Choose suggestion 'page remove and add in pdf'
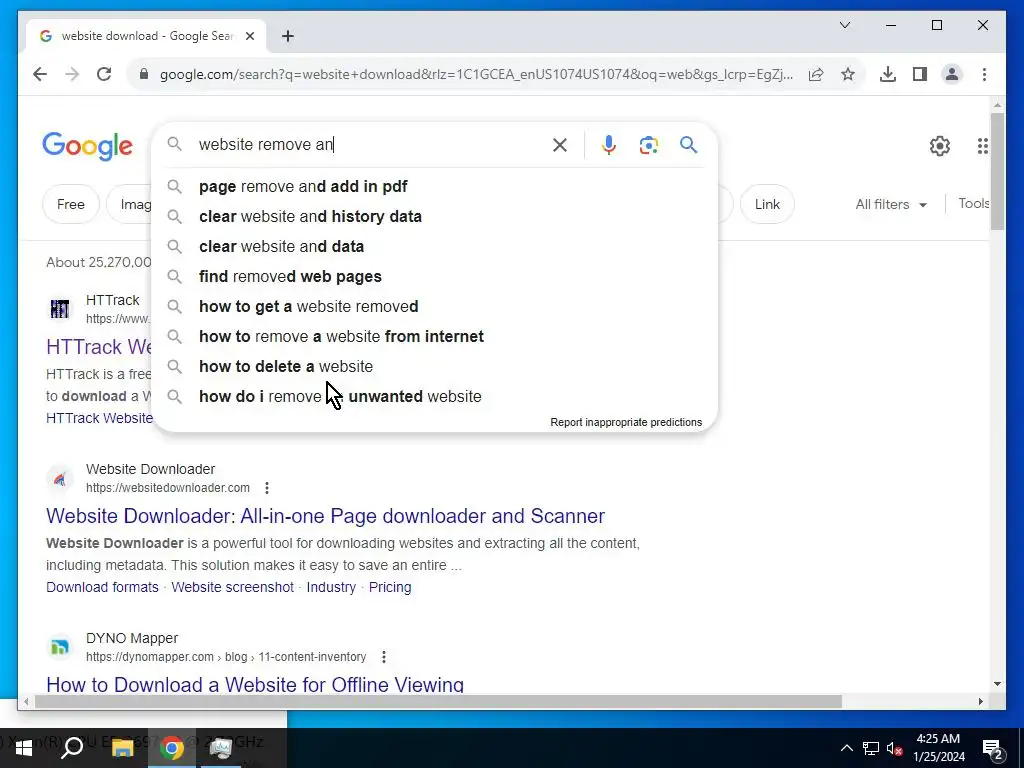The width and height of the screenshot is (1024, 768). tap(434, 187)
